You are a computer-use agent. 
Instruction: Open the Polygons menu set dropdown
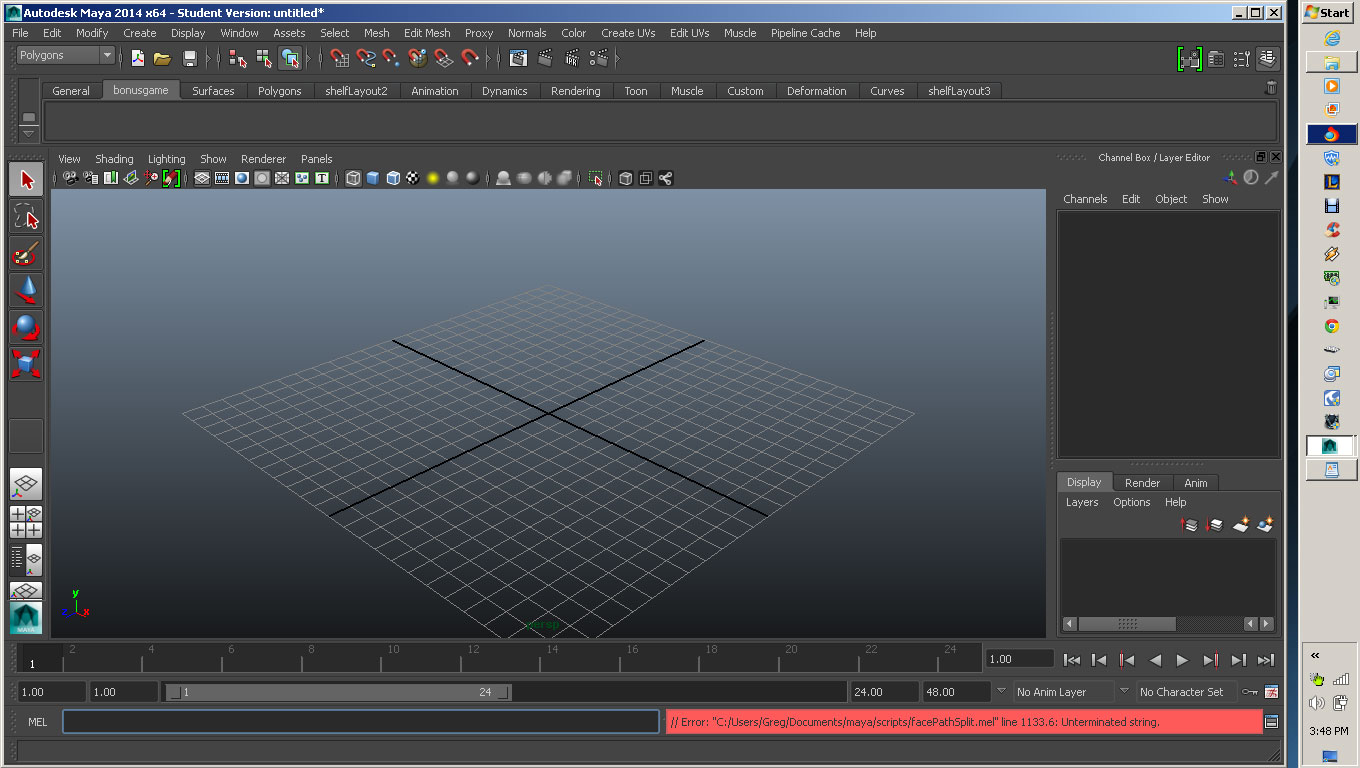pyautogui.click(x=65, y=54)
